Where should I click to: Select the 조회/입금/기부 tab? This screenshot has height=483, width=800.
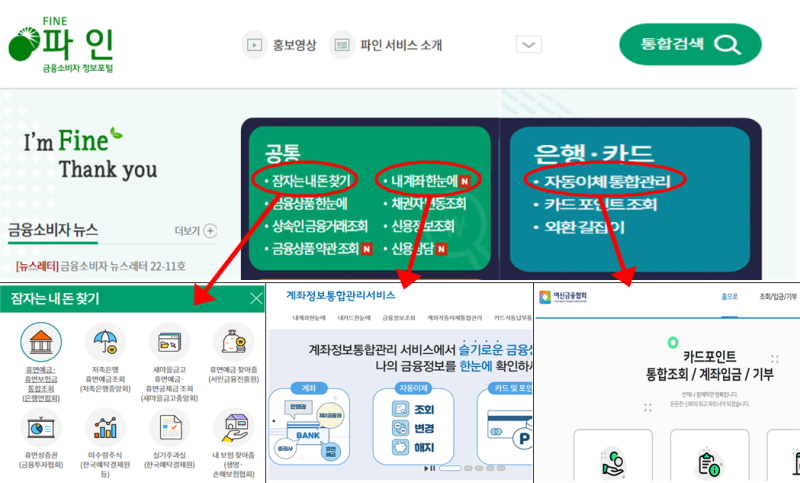pos(778,297)
